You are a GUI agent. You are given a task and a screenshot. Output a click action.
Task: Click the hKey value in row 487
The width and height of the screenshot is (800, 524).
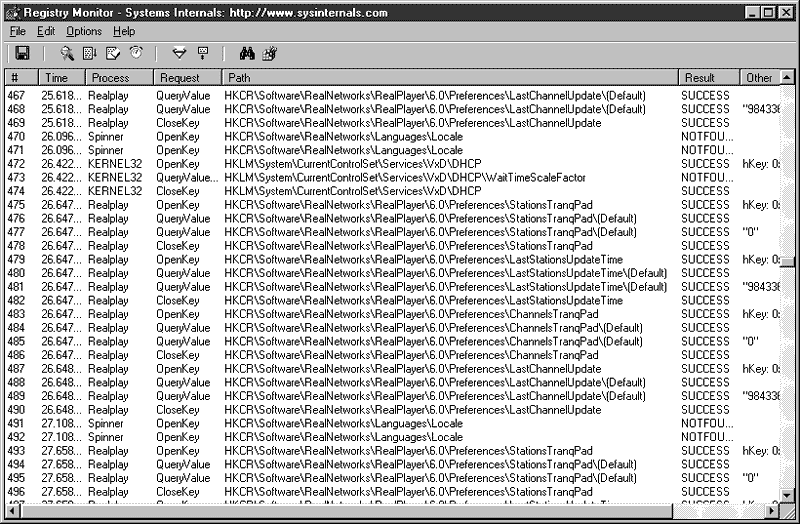coord(761,369)
